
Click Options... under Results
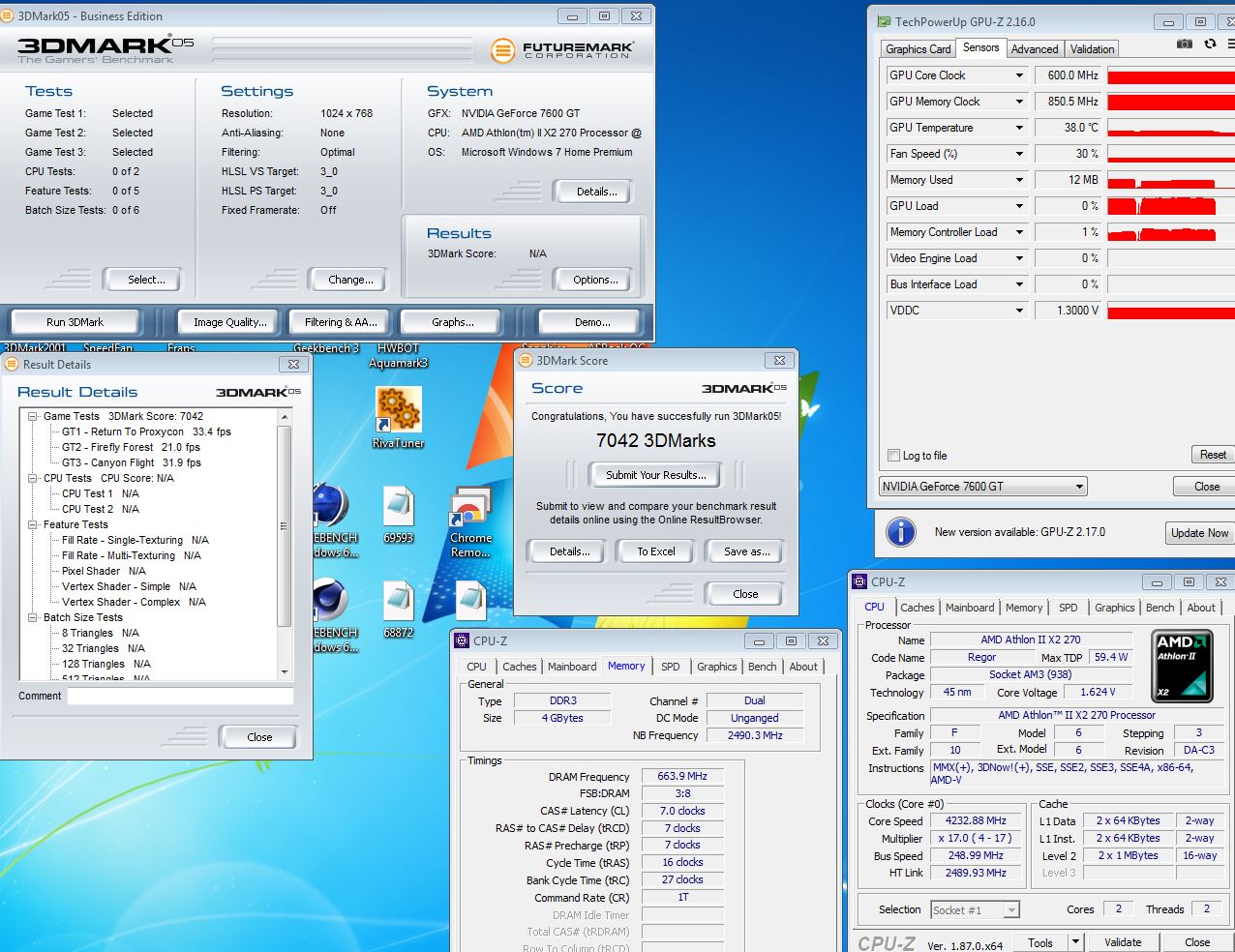(594, 280)
